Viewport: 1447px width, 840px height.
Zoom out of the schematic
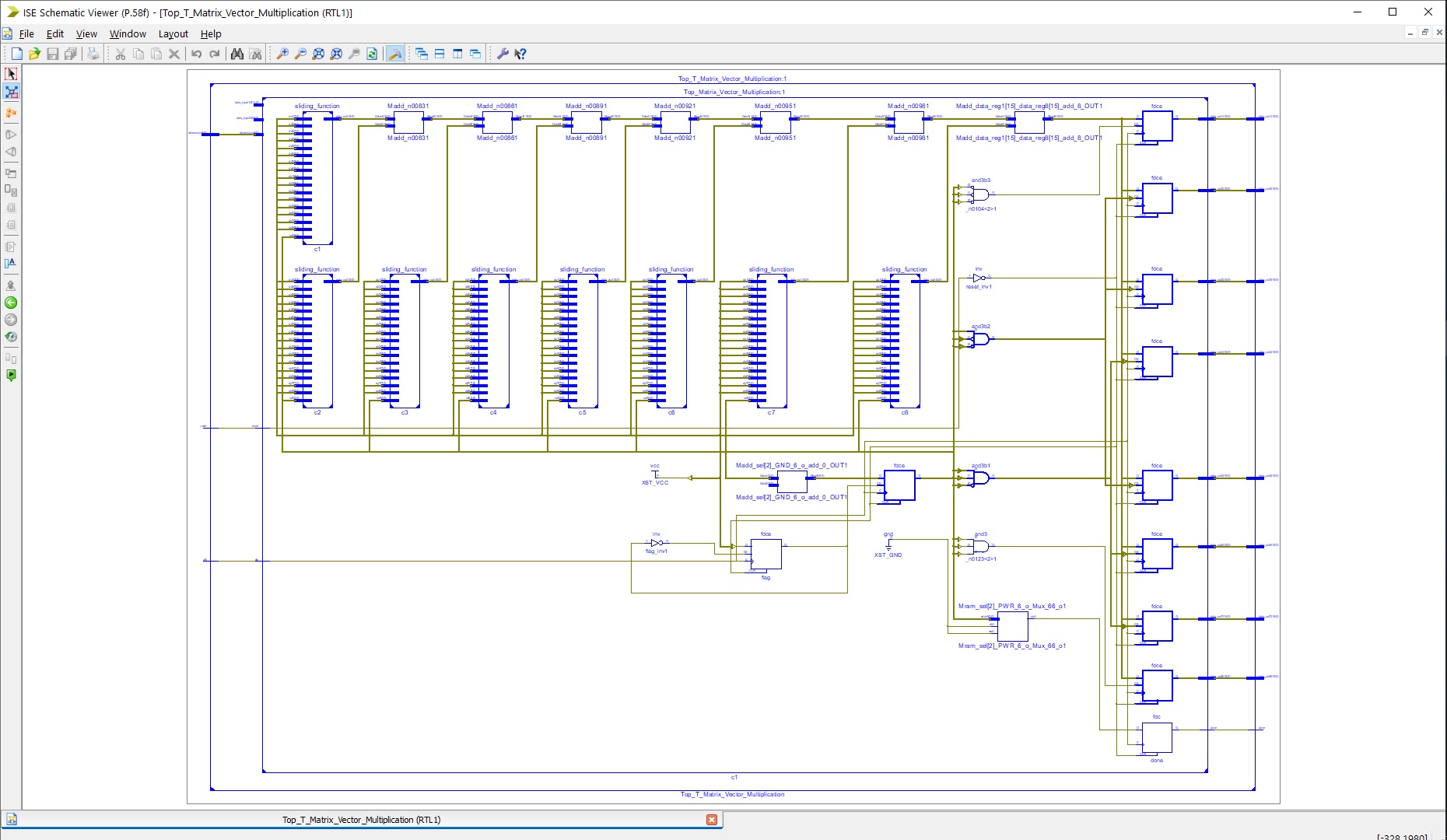click(300, 54)
